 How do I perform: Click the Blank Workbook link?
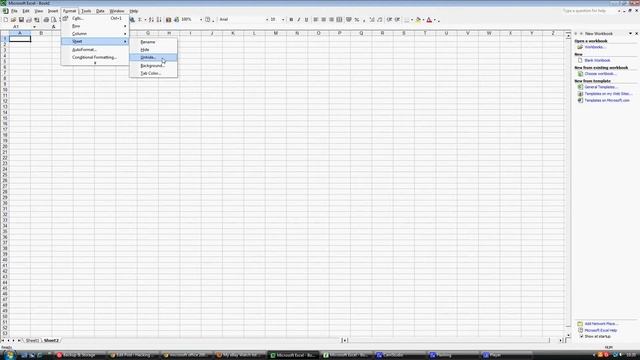point(597,60)
